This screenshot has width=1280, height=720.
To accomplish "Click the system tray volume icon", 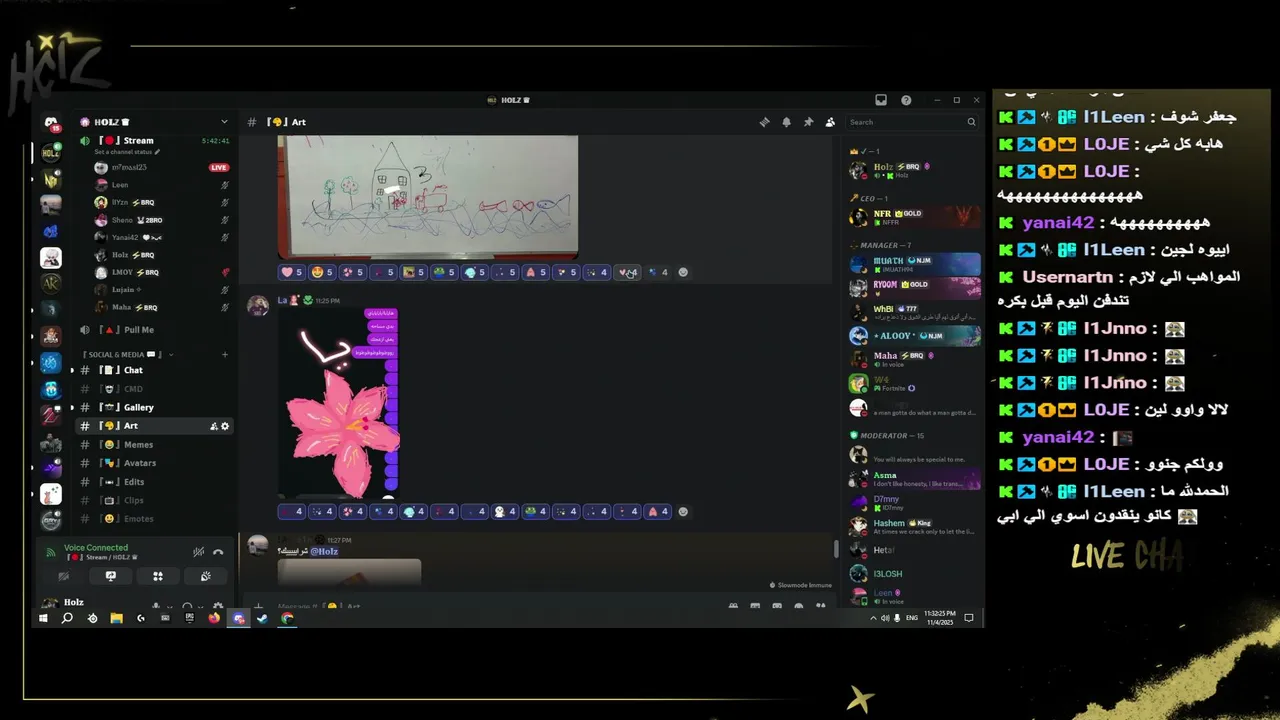I will click(x=884, y=618).
